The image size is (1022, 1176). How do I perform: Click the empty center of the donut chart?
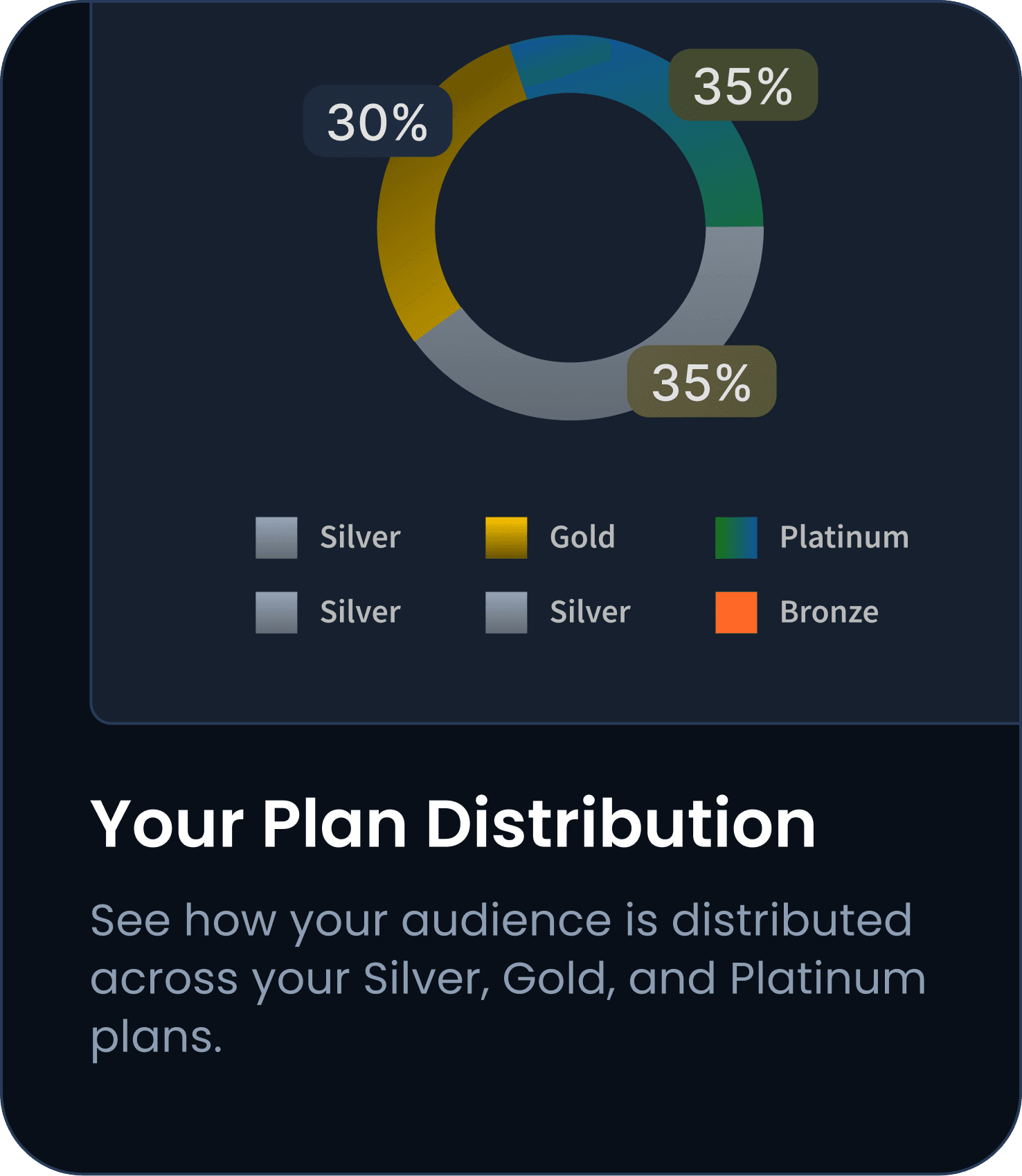[570, 227]
